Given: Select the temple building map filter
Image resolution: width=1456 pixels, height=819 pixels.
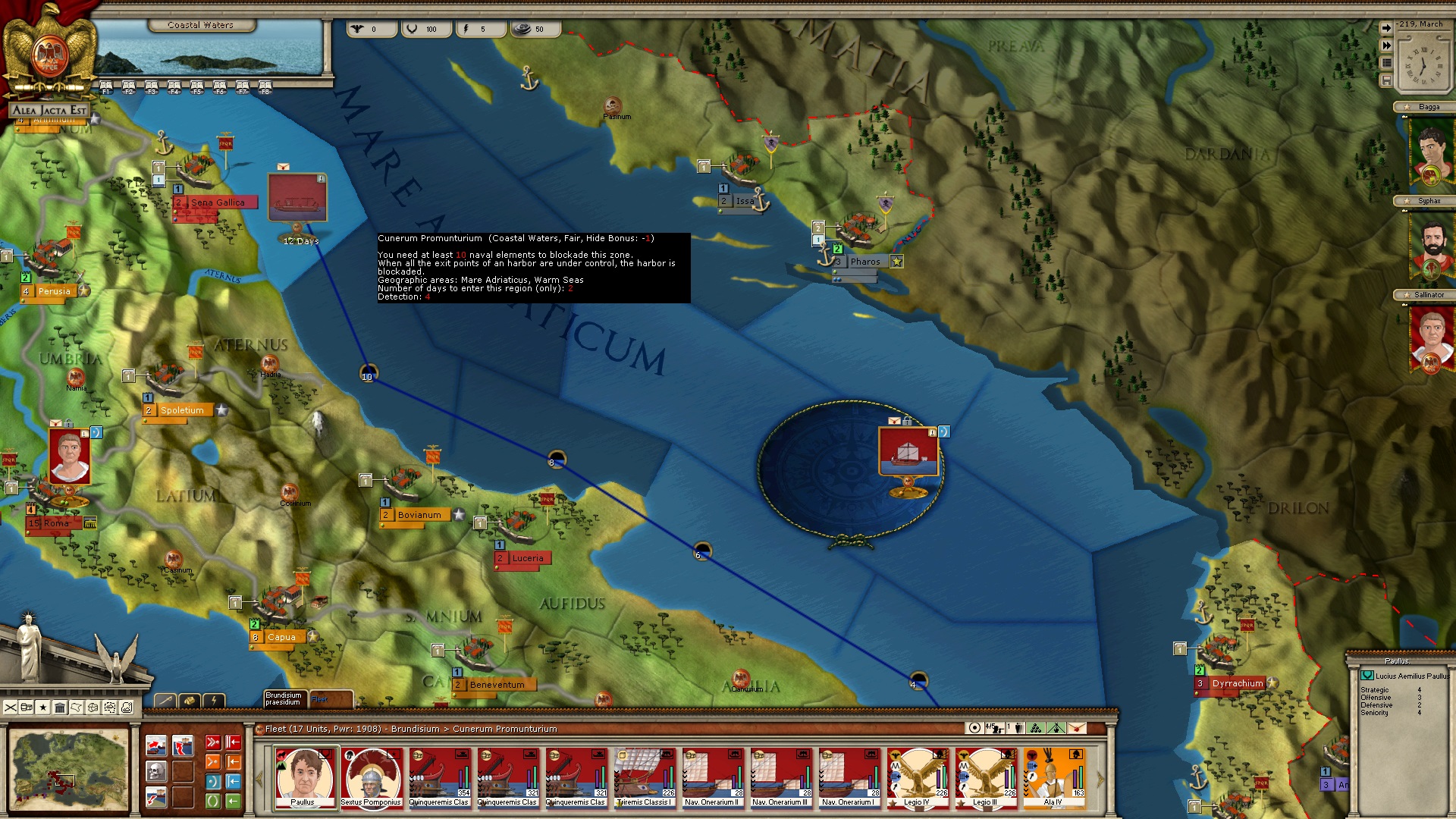Looking at the screenshot, I should [x=60, y=708].
